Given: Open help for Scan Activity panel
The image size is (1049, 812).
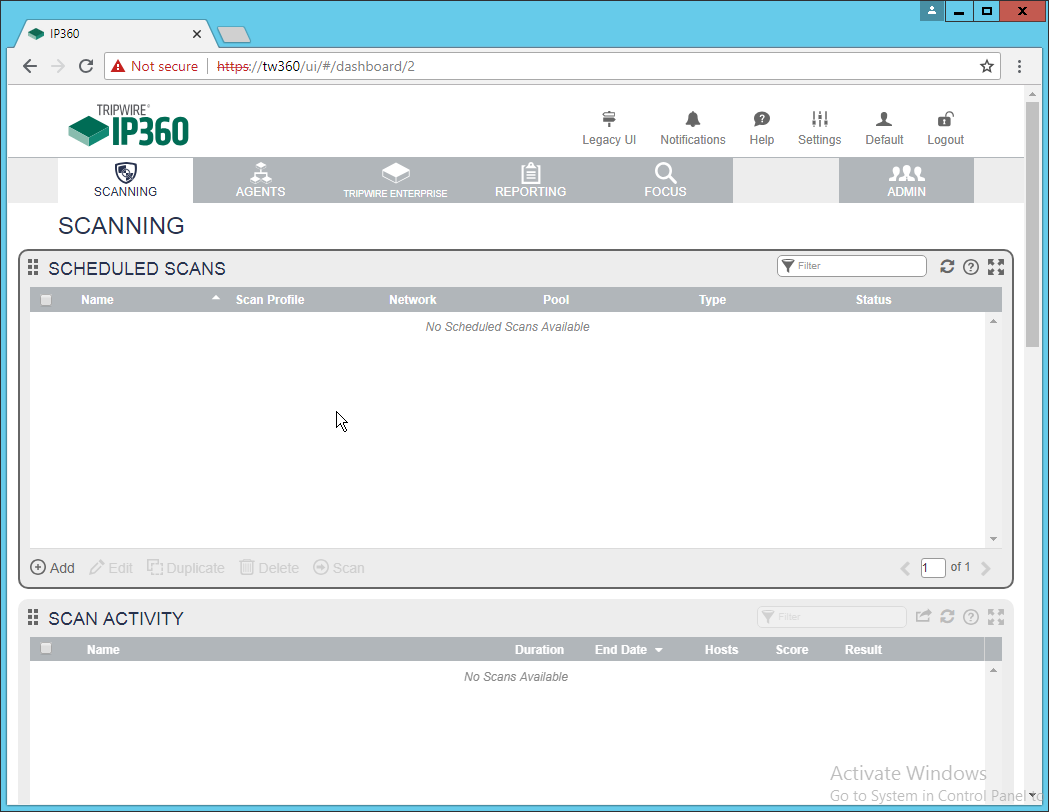Looking at the screenshot, I should pyautogui.click(x=971, y=617).
